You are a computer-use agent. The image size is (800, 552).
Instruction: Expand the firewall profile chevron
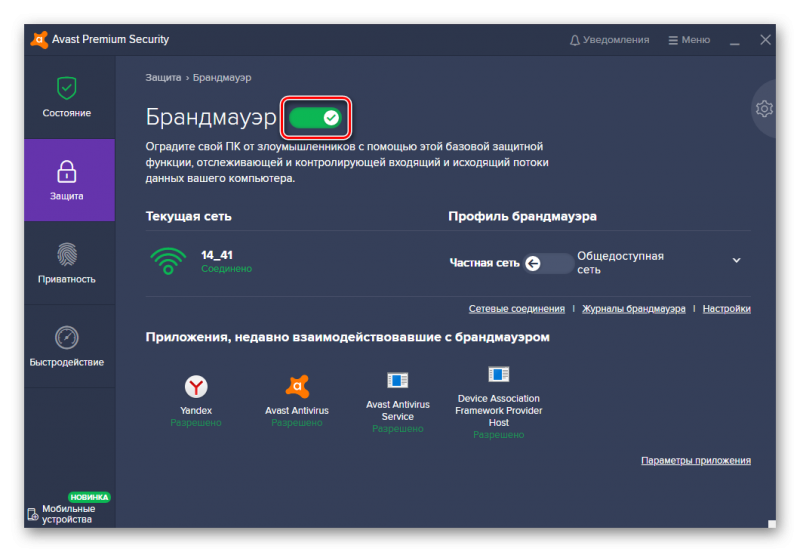[x=736, y=260]
